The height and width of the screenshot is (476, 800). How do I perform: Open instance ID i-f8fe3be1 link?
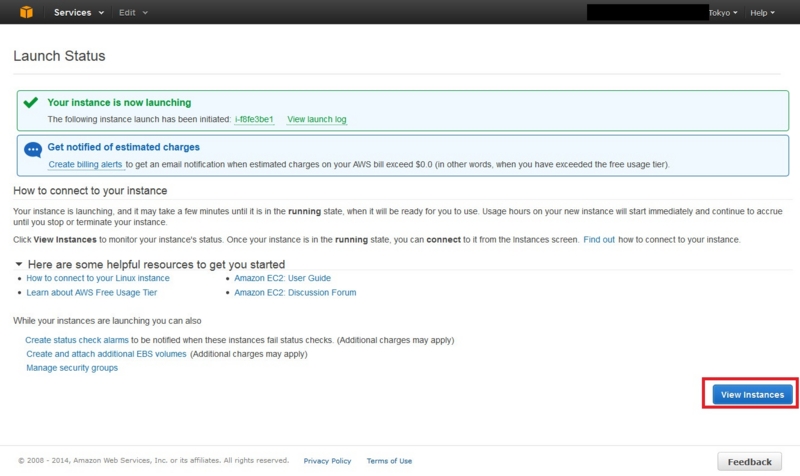(254, 119)
